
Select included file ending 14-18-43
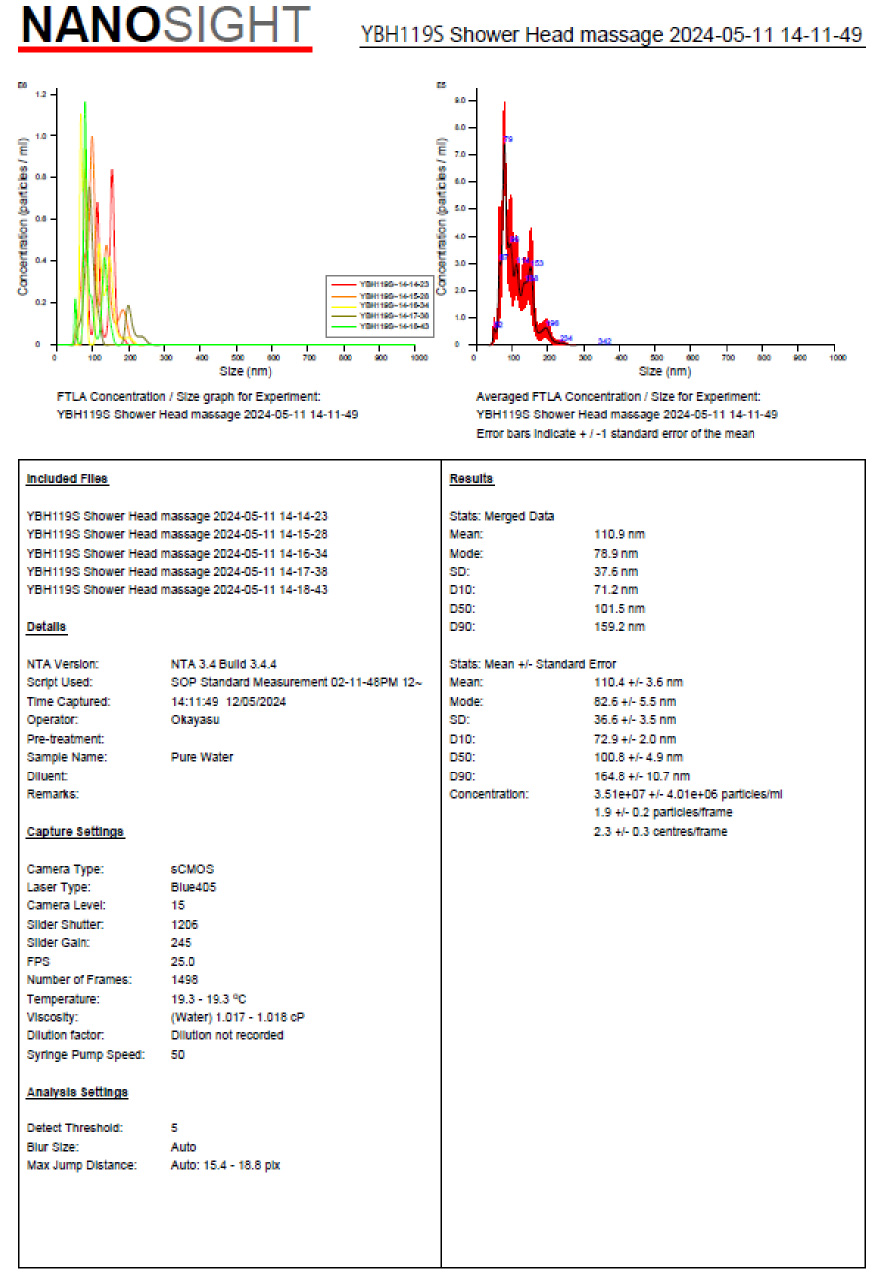click(177, 590)
